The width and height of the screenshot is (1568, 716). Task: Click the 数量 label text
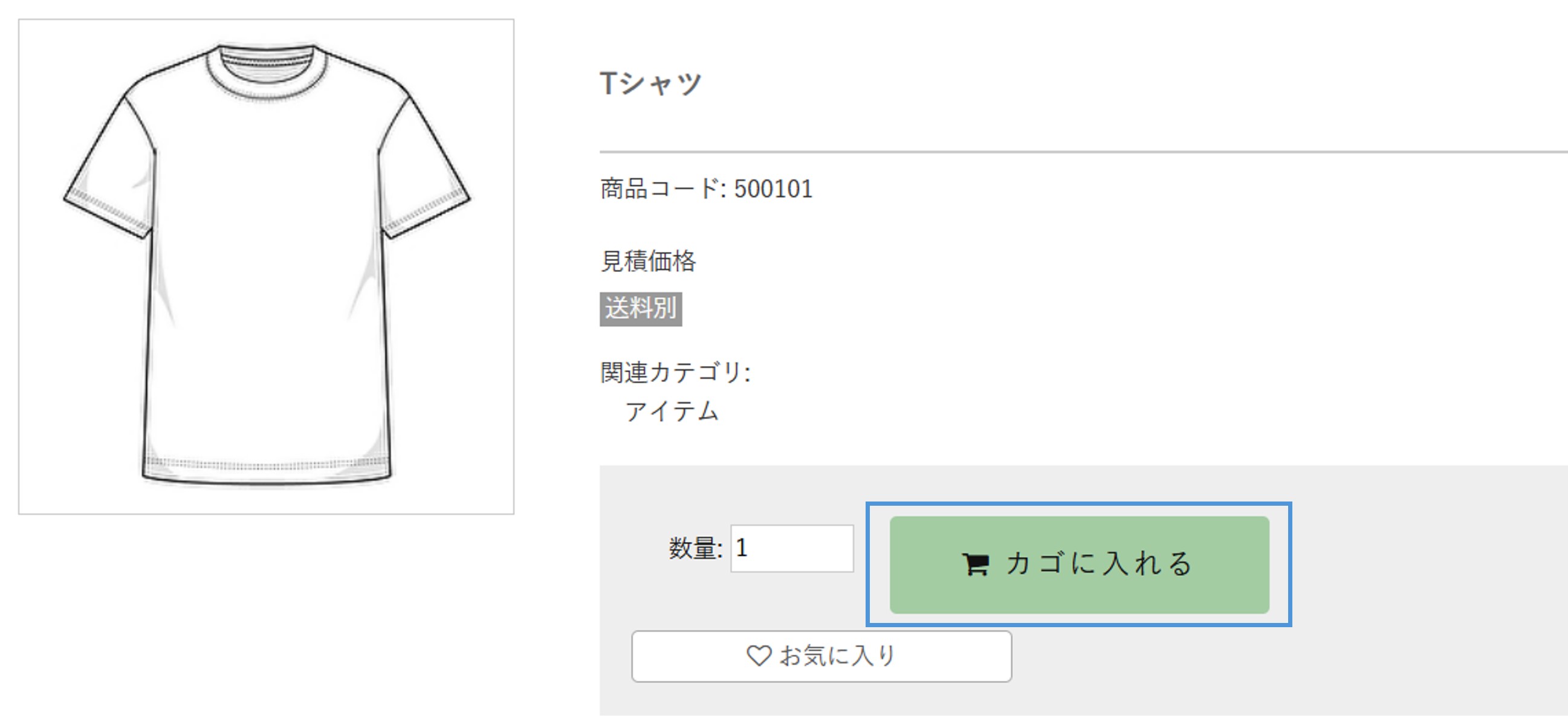pyautogui.click(x=694, y=548)
